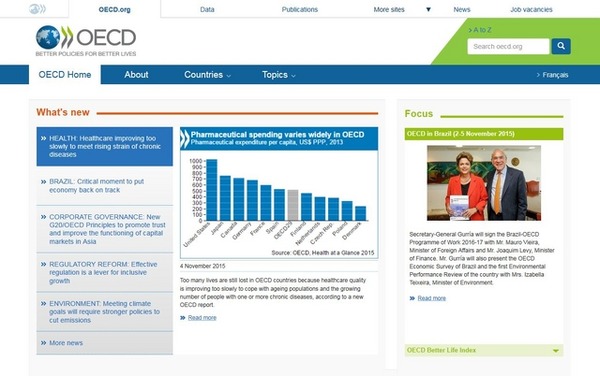Click Source: OECD, Health at a Glance 2015
This screenshot has width=600, height=376.
pyautogui.click(x=323, y=253)
